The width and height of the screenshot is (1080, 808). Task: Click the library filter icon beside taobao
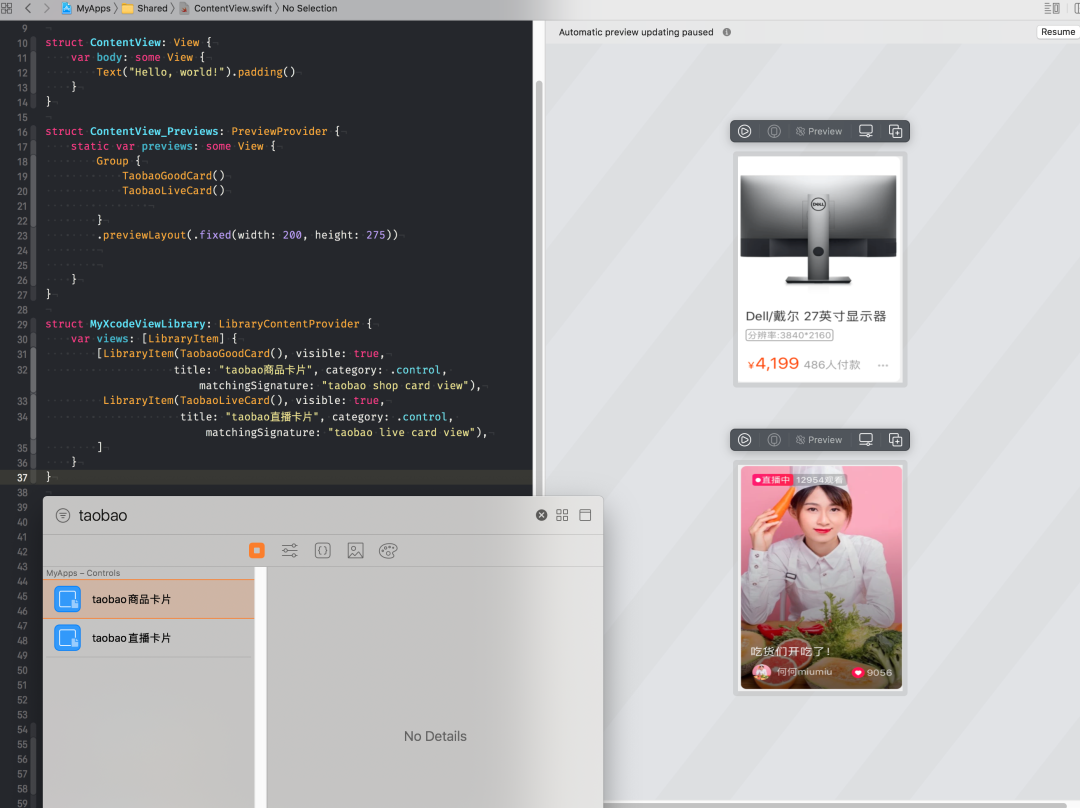click(63, 515)
